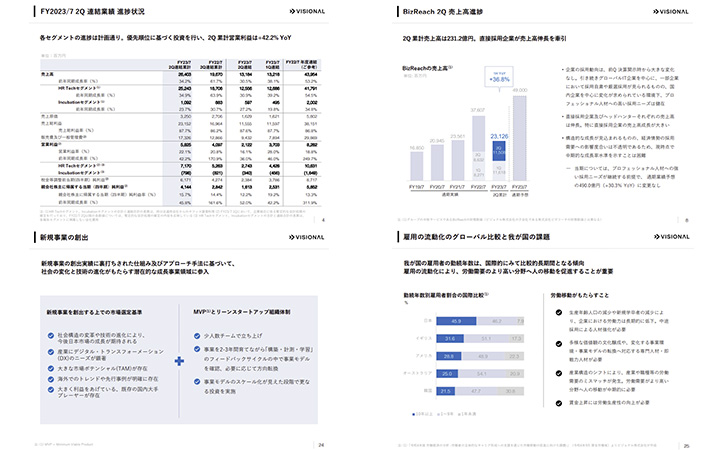Image resolution: width=720 pixels, height=450 pixels.
Task: Click the blue value 23,126 above the bar
Action: 499,136
